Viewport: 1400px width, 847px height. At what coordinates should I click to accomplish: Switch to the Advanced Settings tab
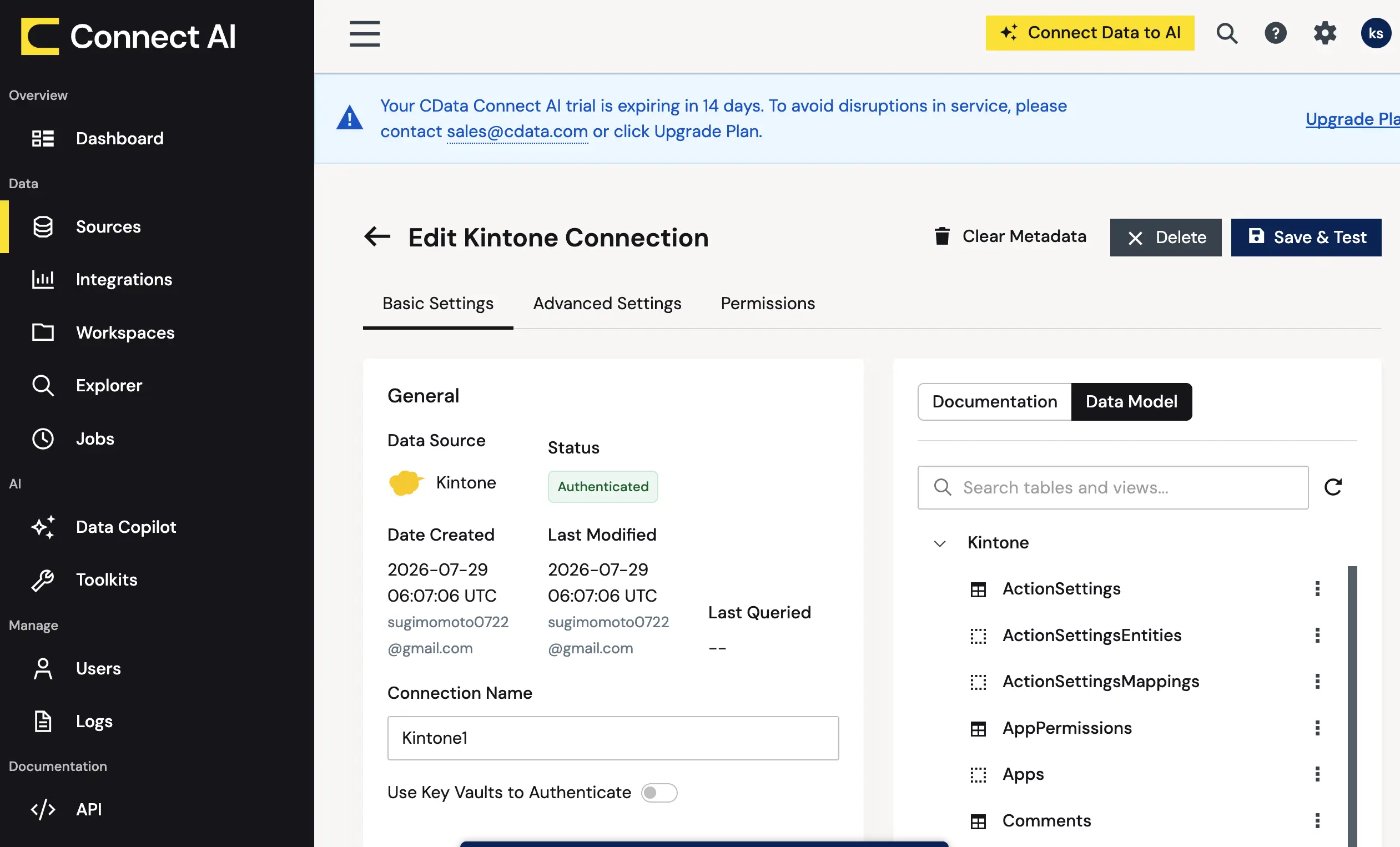click(607, 304)
